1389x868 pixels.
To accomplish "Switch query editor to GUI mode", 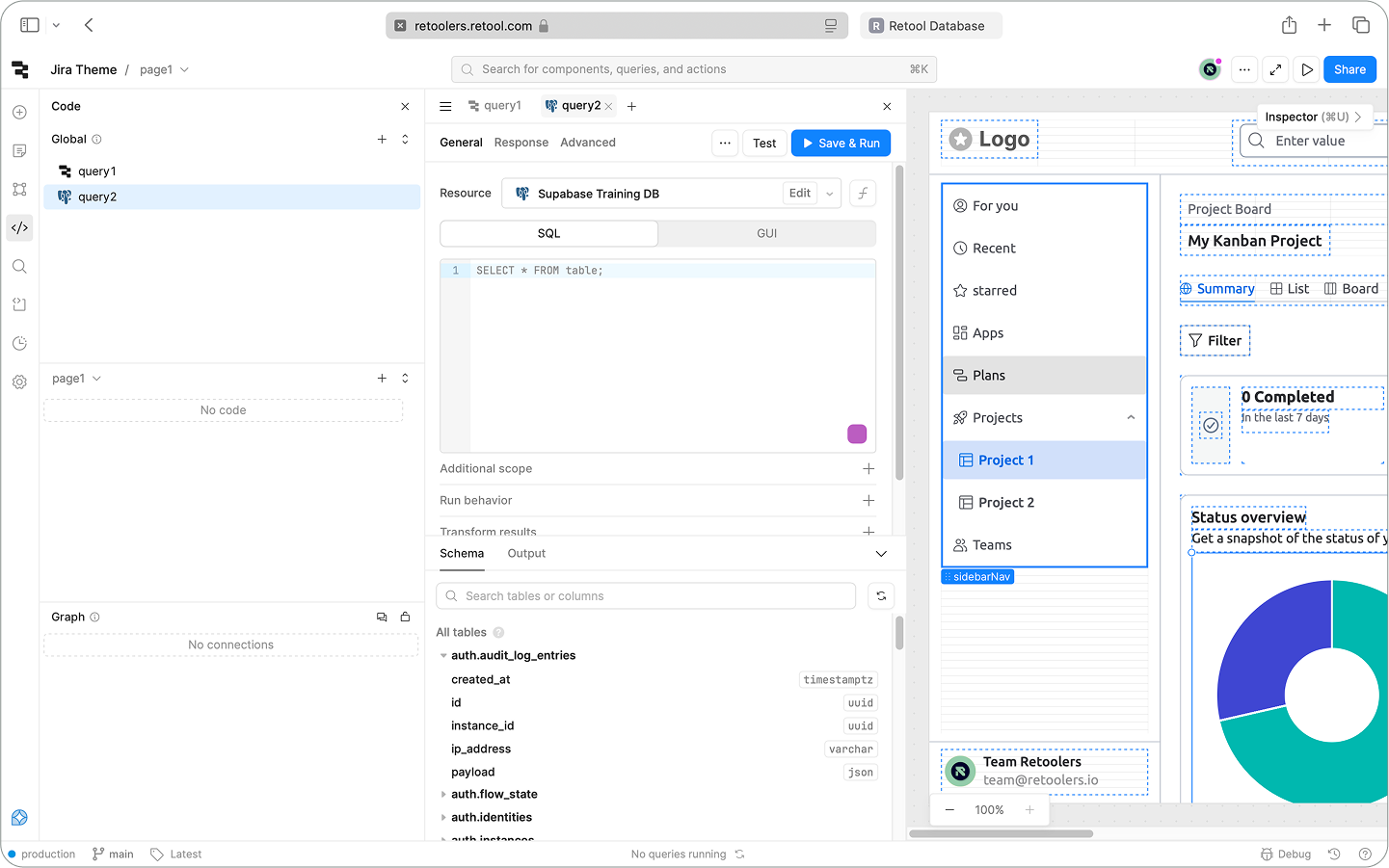I will 767,234.
